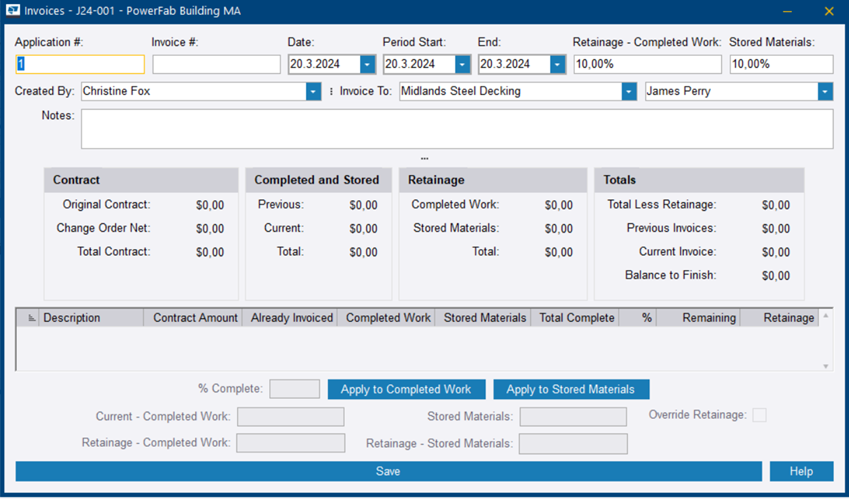Open the End date picker dropdown

(557, 64)
